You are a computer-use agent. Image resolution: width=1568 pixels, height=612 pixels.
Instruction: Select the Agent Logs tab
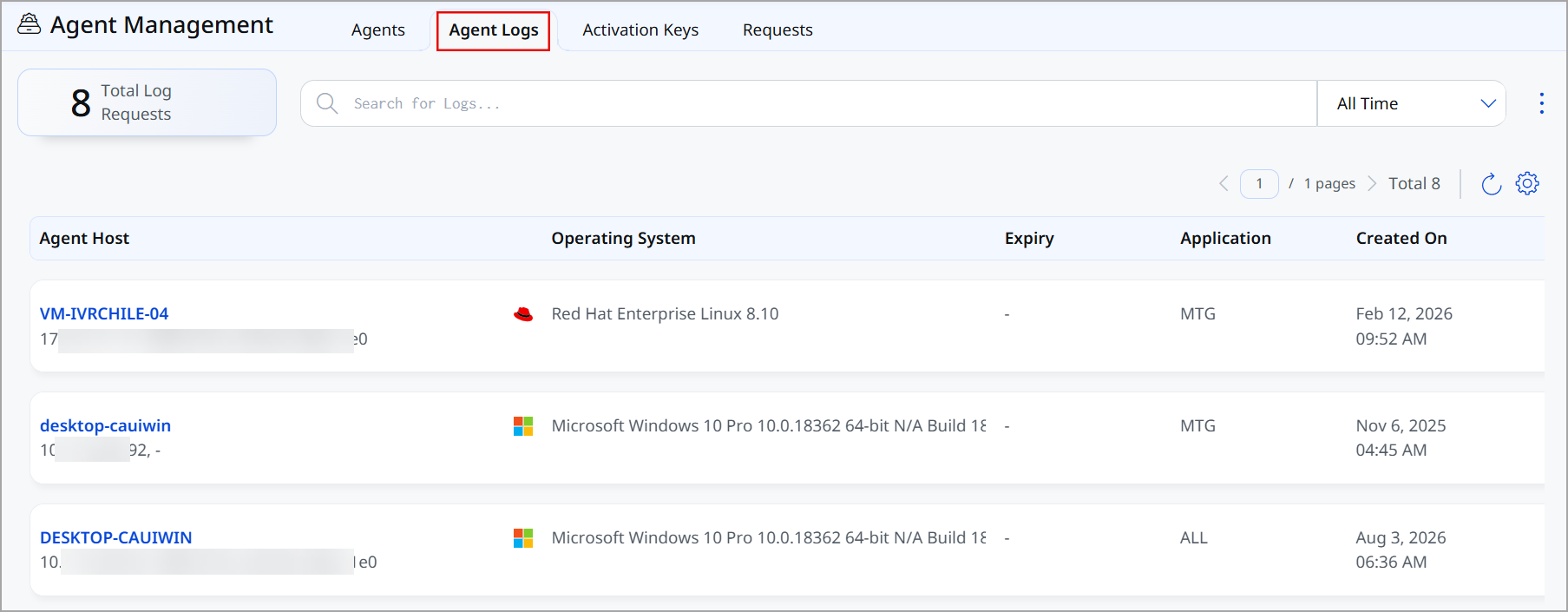coord(493,30)
